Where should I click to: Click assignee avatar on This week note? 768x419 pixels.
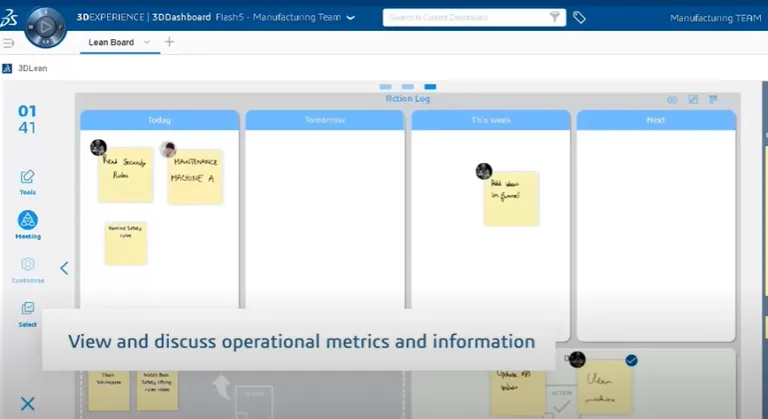pyautogui.click(x=484, y=171)
